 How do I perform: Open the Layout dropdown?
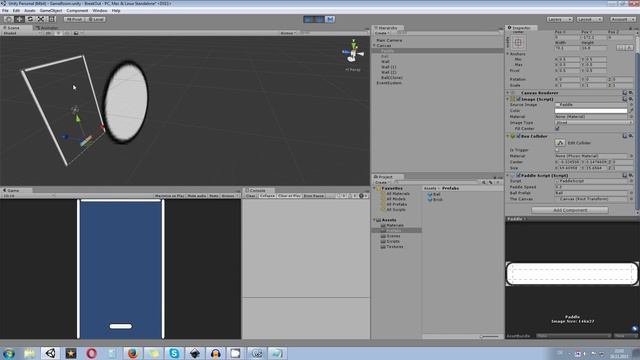589,19
